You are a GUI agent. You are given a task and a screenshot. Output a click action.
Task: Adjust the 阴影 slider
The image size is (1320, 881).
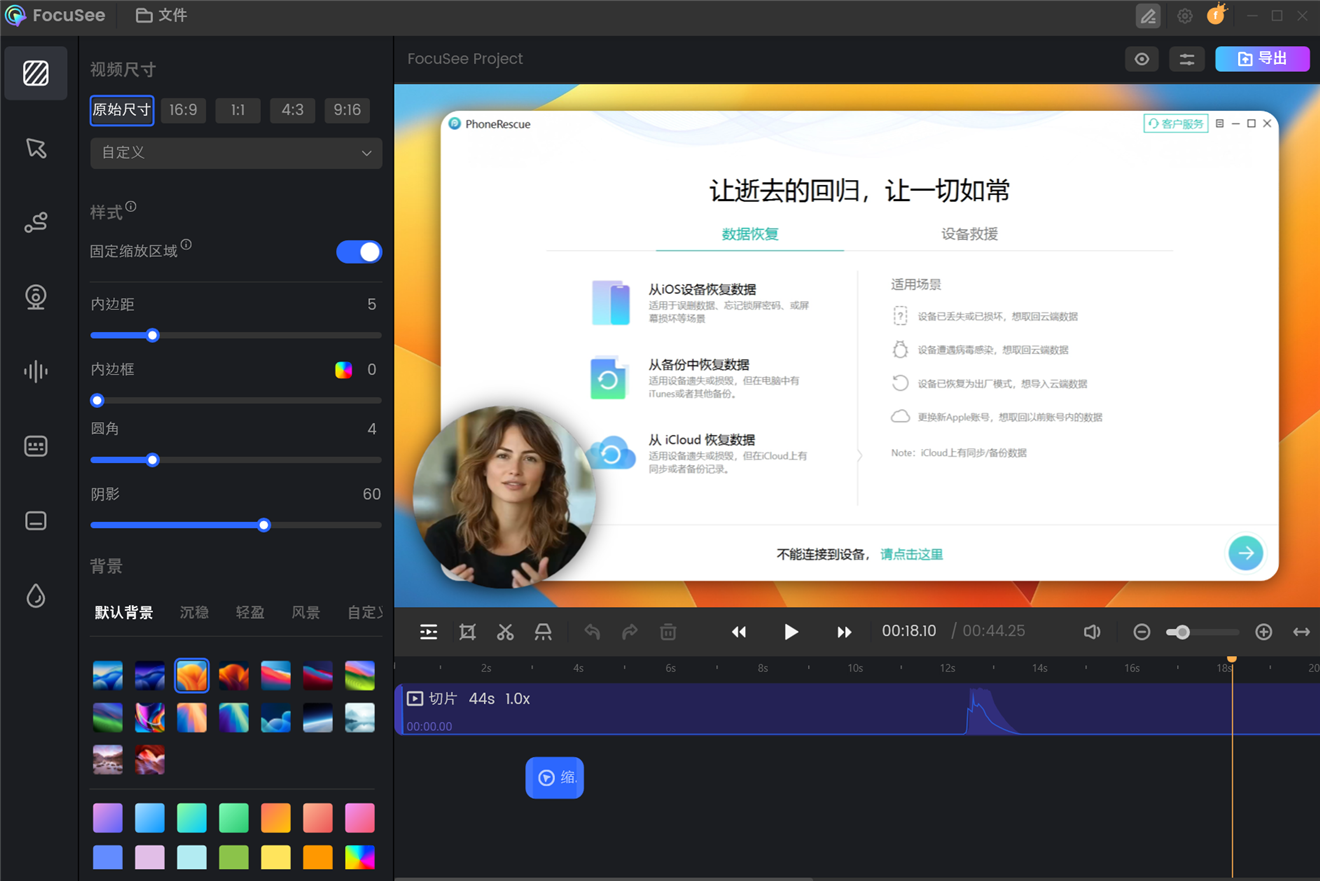[236, 525]
